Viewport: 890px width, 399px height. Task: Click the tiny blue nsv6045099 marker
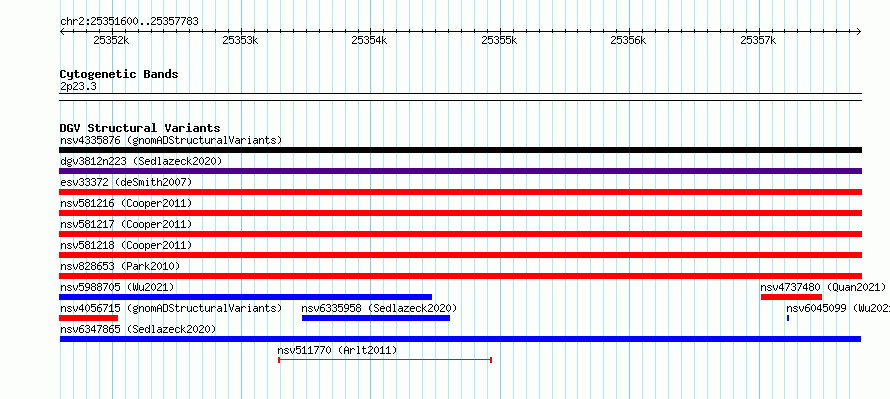[x=788, y=318]
